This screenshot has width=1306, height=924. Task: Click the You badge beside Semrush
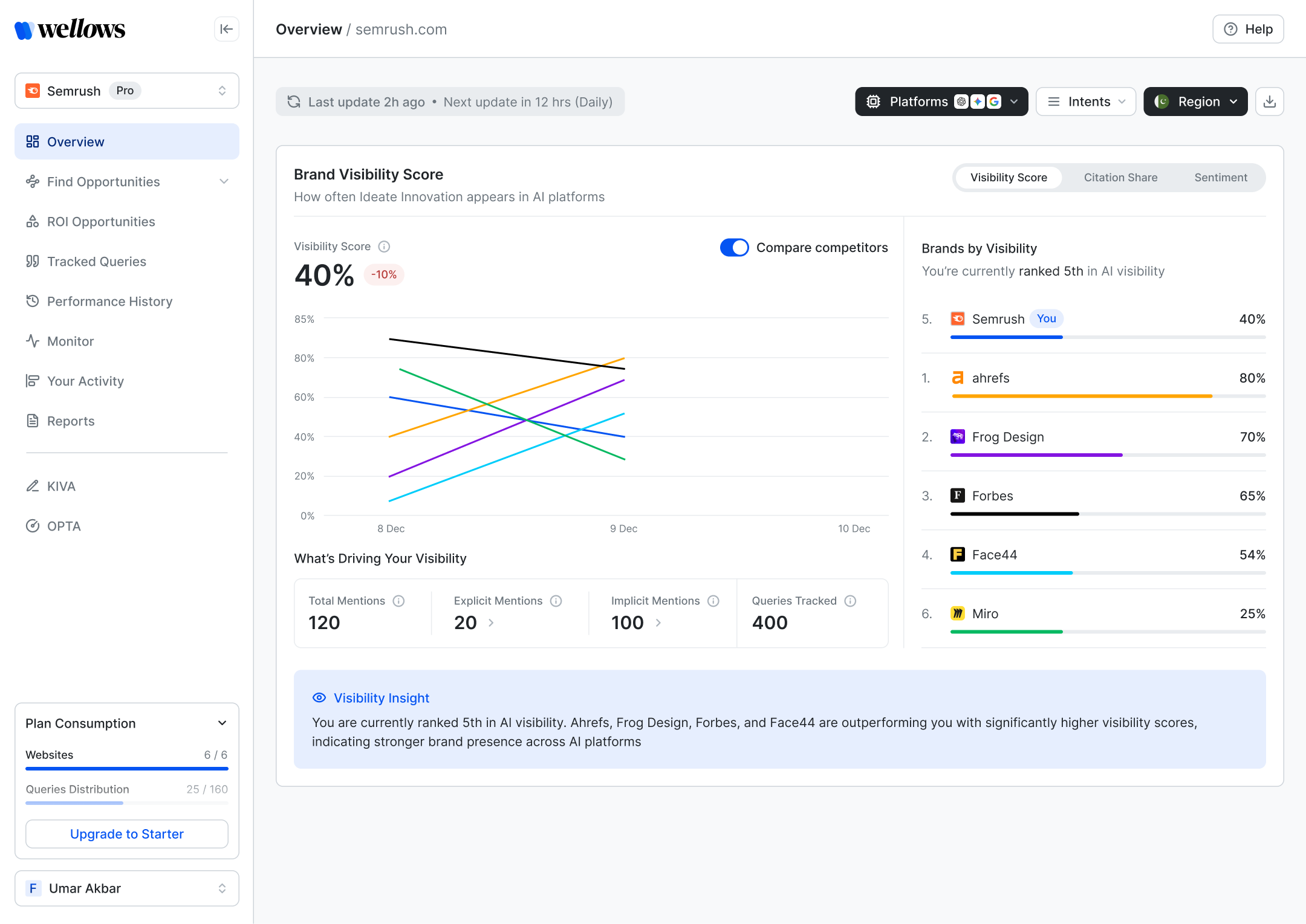point(1047,318)
